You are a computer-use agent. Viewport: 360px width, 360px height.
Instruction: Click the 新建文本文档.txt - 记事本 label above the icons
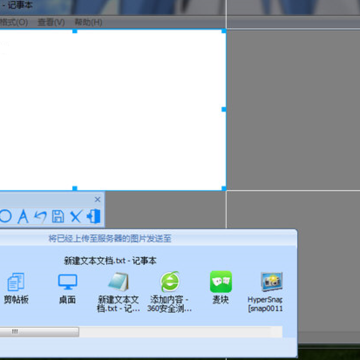[x=110, y=261]
